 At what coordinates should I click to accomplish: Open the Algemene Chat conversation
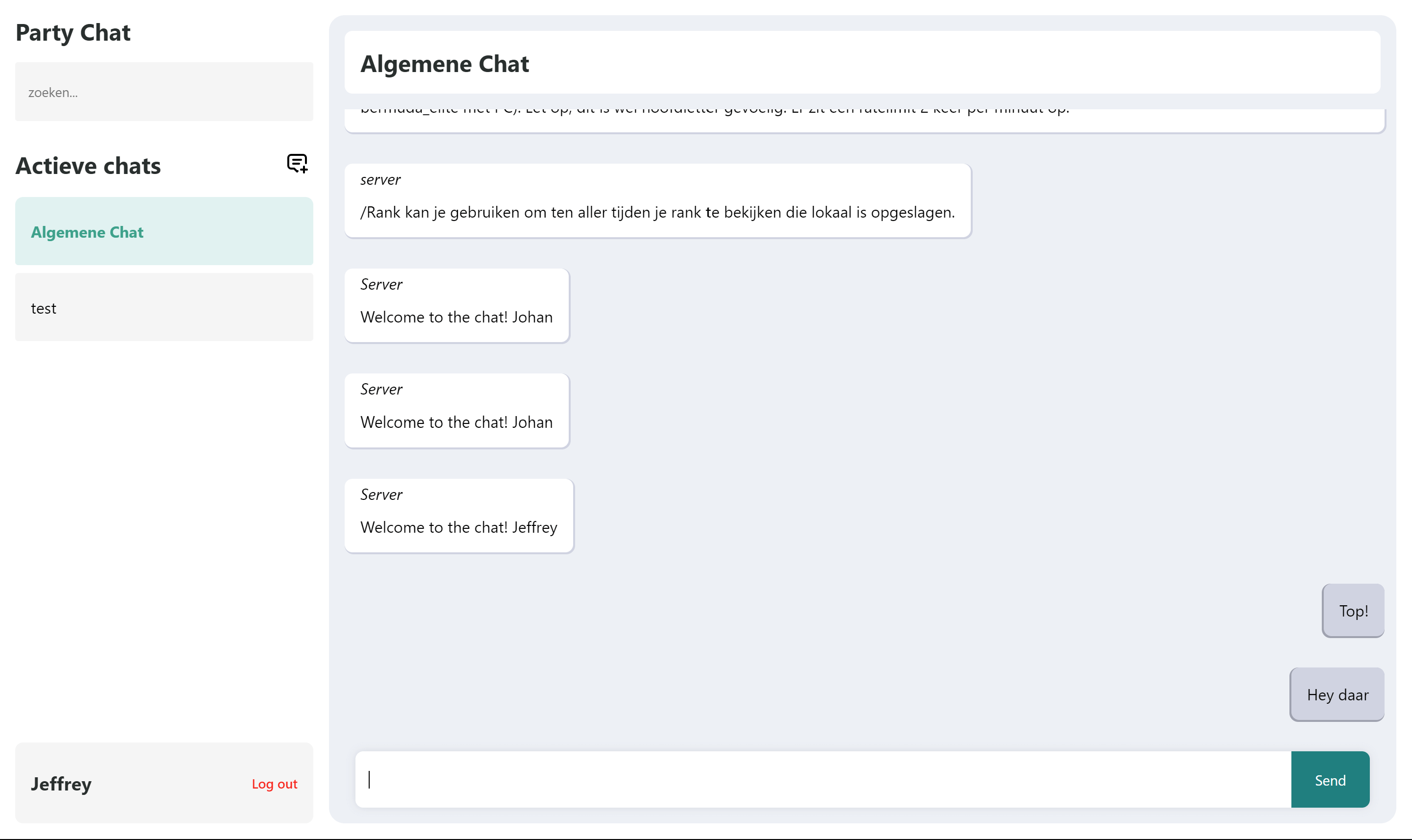[x=164, y=231]
